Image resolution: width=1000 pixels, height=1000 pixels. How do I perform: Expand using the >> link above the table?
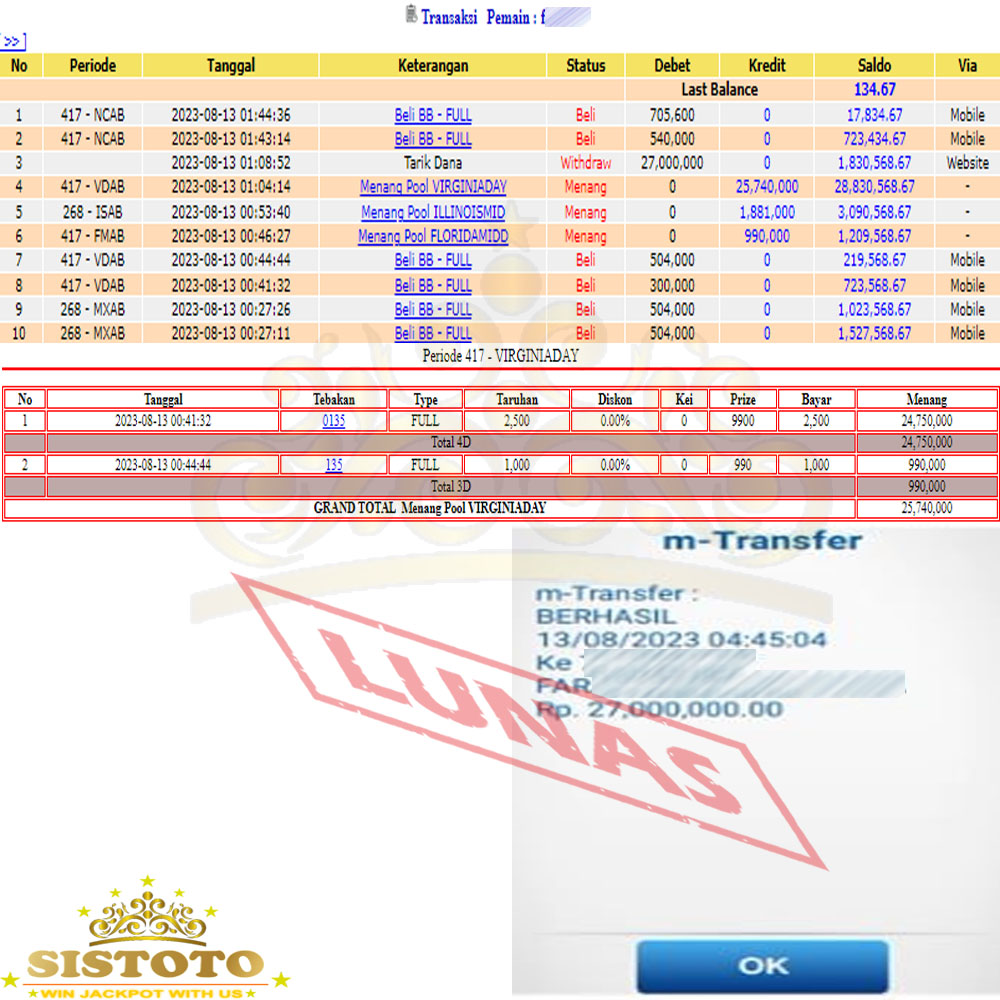tap(13, 41)
